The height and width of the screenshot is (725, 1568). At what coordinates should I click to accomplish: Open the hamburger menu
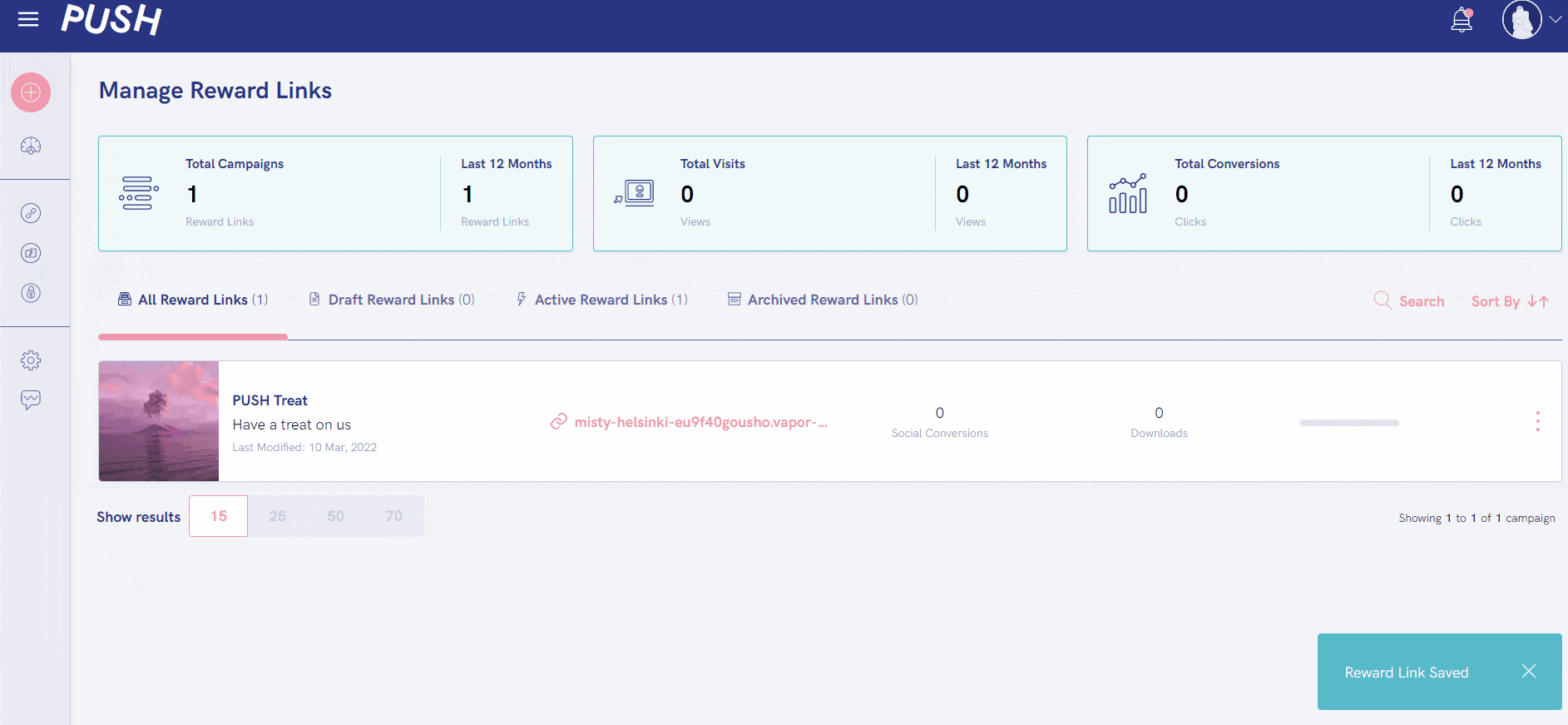pos(28,19)
